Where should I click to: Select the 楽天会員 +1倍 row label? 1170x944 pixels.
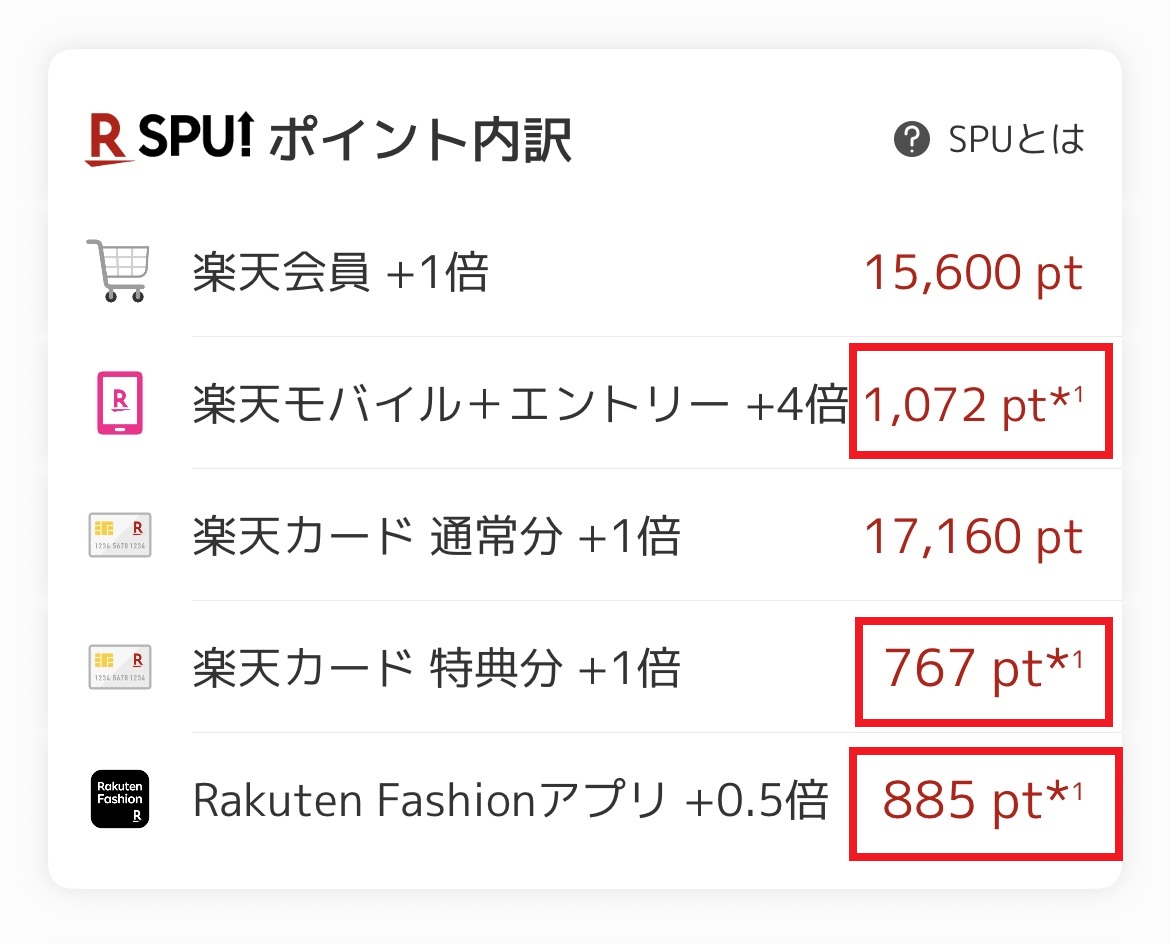click(340, 272)
